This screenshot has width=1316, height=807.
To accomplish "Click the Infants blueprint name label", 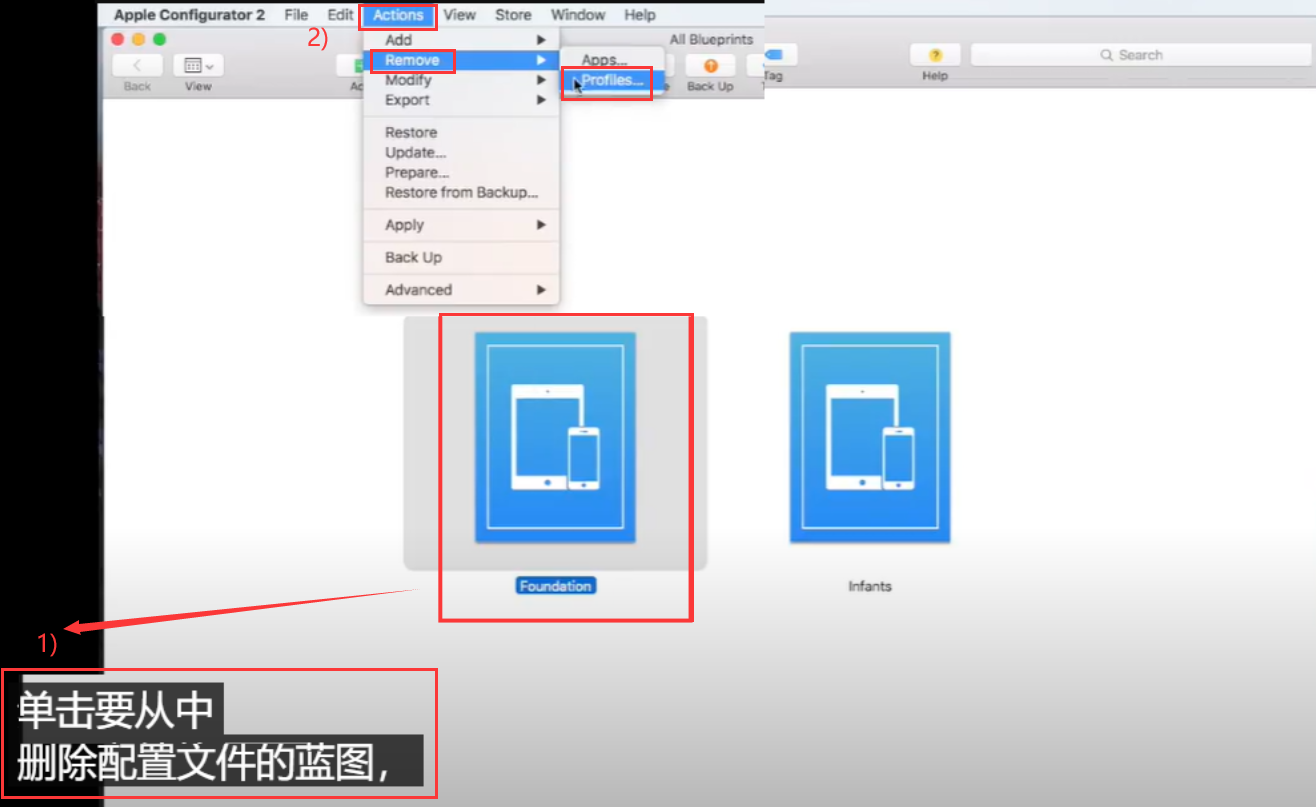I will click(x=870, y=586).
